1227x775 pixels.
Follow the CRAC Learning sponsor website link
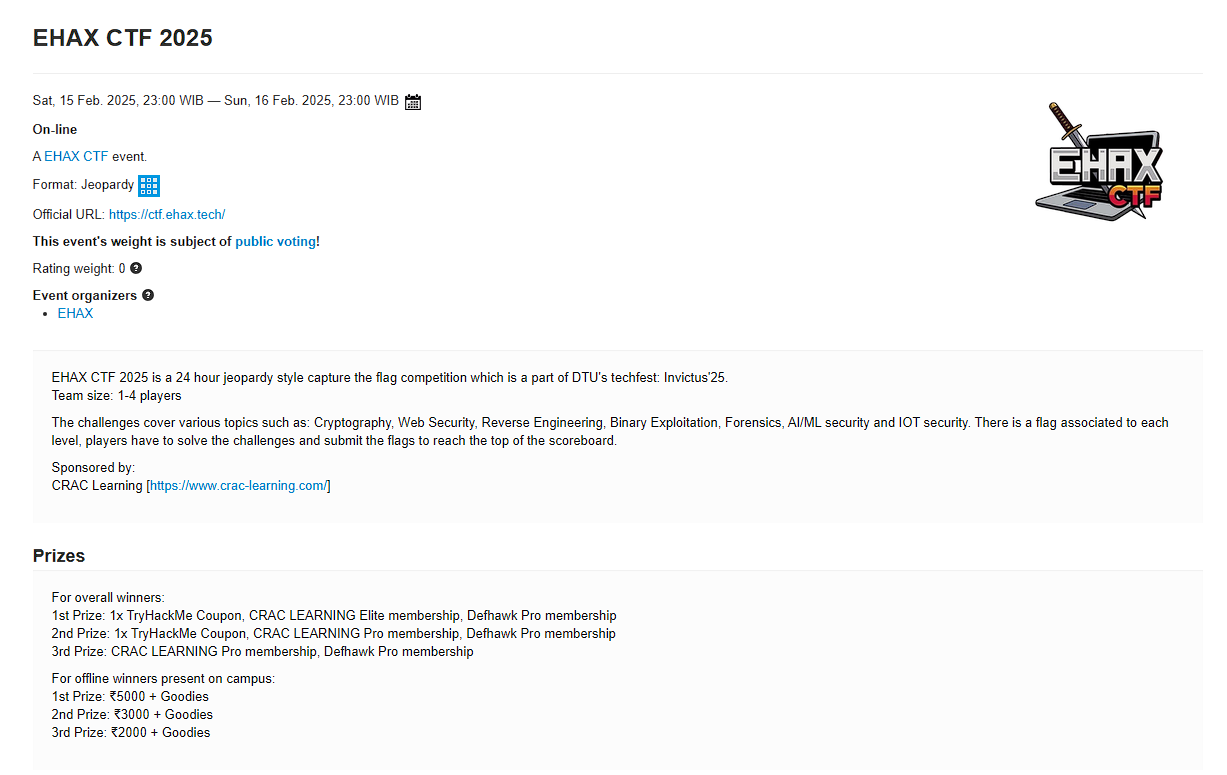pos(238,486)
